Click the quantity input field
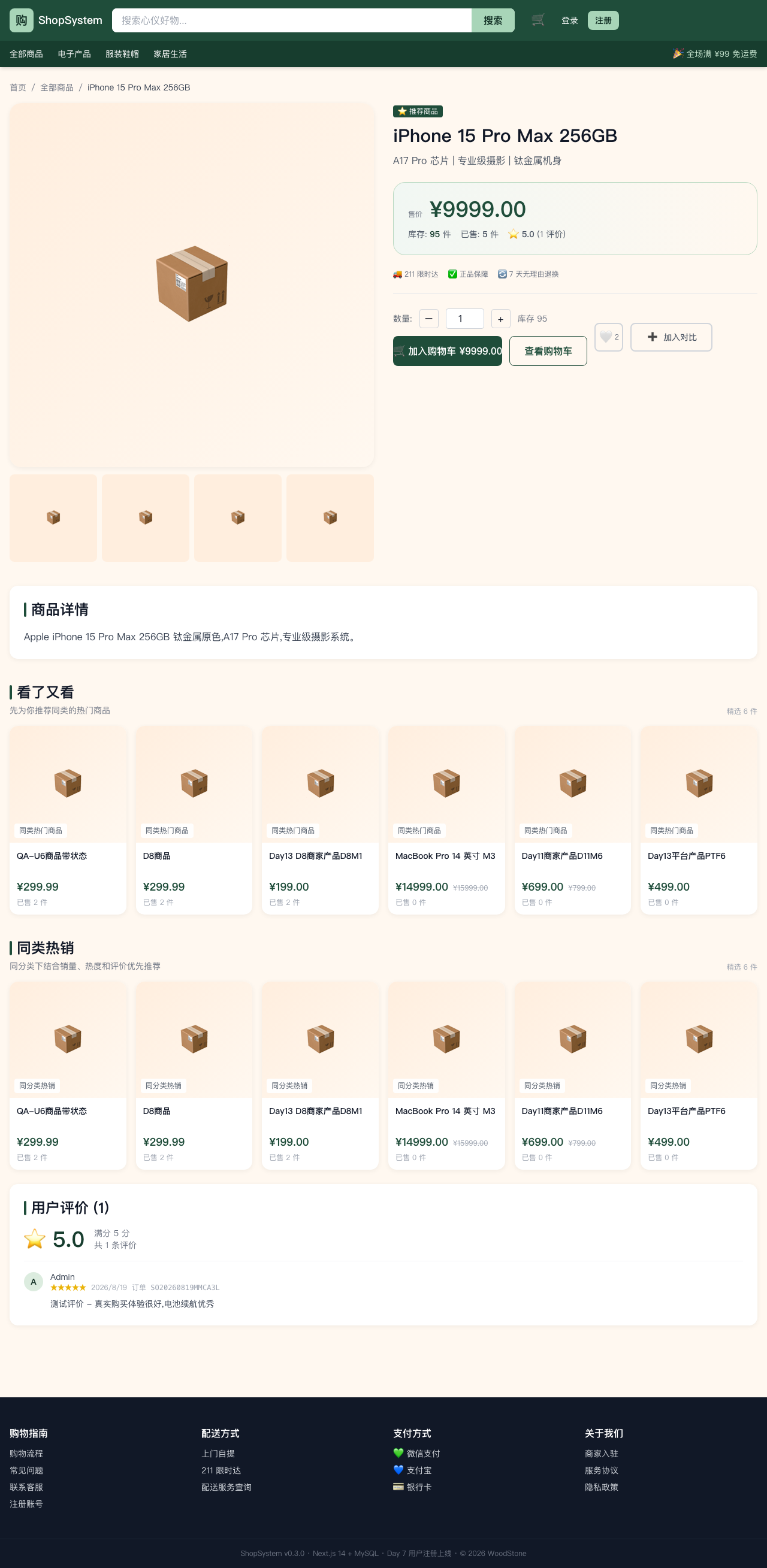Image resolution: width=767 pixels, height=1568 pixels. pyautogui.click(x=465, y=319)
